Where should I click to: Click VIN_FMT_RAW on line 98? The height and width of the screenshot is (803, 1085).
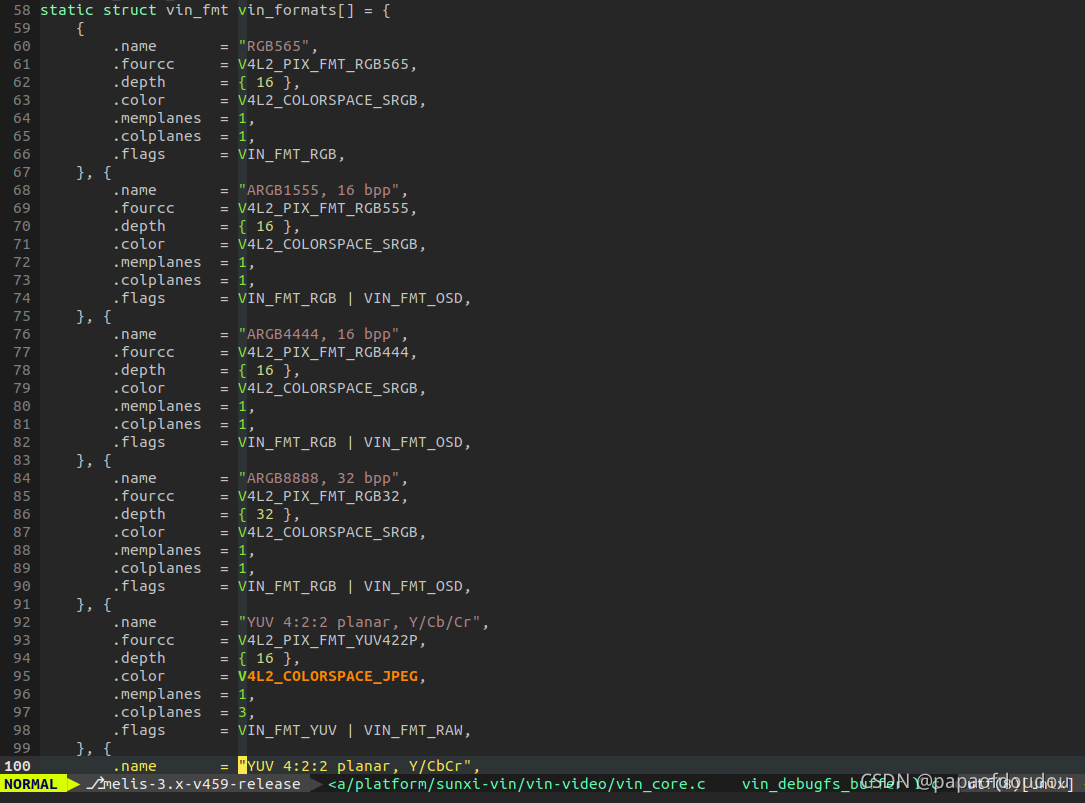[413, 730]
